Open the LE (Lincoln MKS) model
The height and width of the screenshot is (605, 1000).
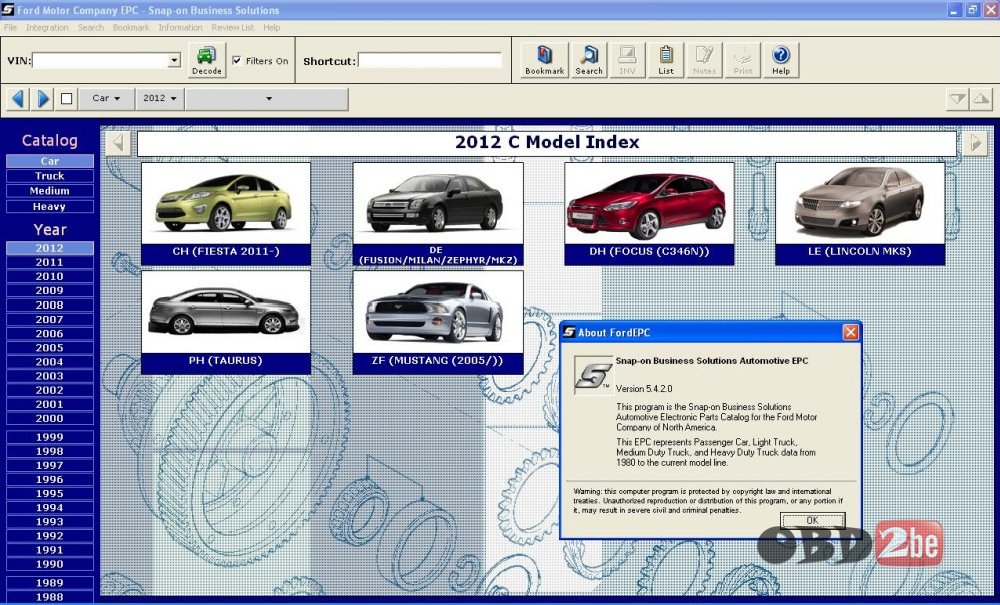click(x=860, y=214)
